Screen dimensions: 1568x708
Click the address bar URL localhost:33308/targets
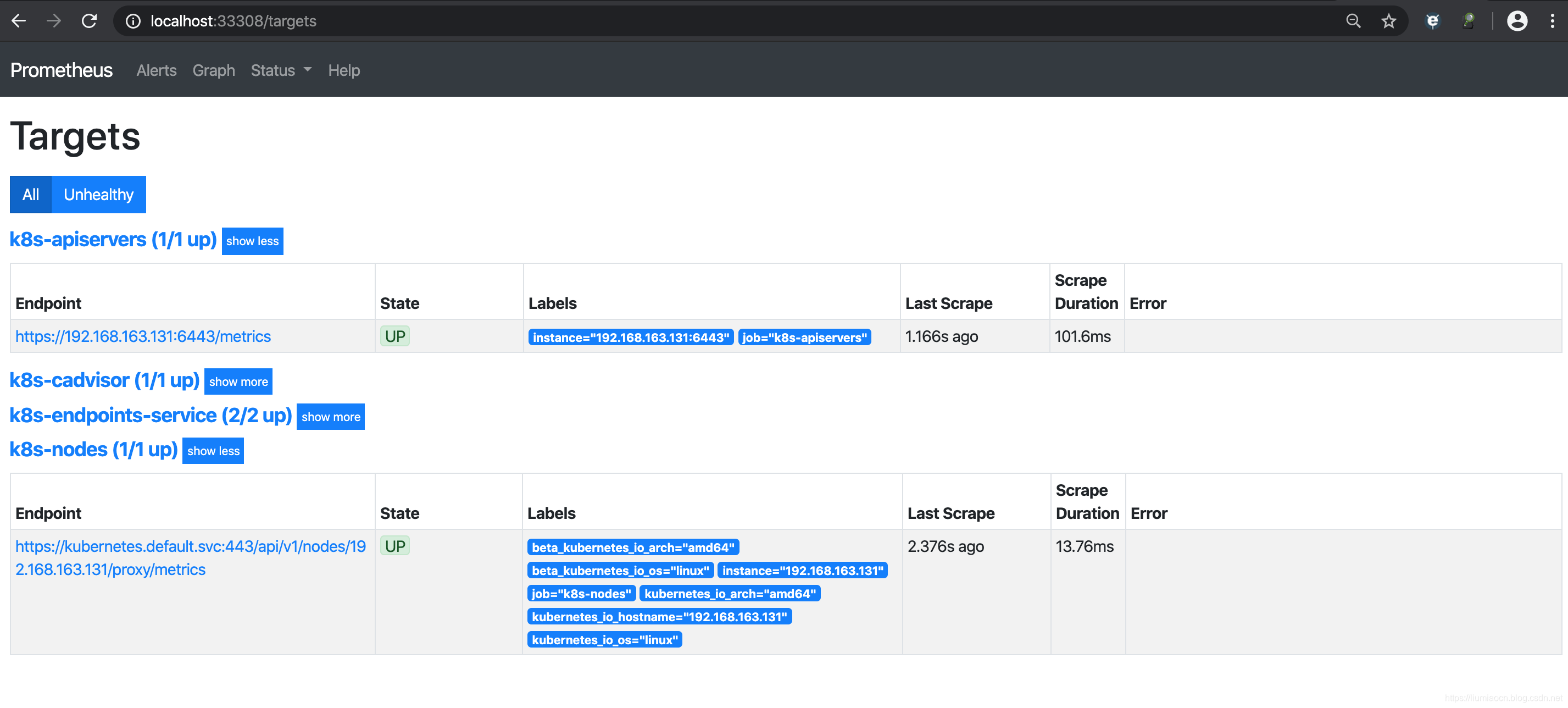233,21
